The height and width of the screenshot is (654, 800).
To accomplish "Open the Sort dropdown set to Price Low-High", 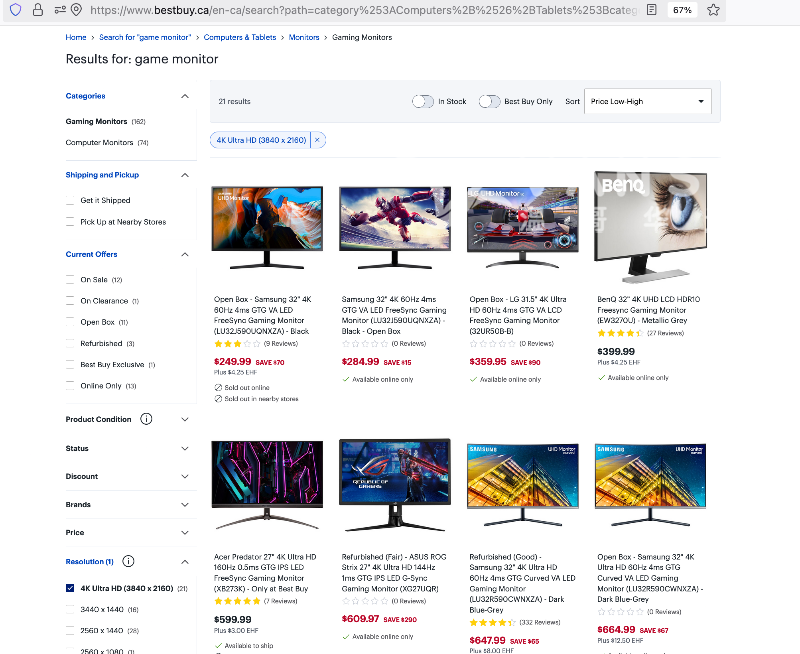I will 647,101.
